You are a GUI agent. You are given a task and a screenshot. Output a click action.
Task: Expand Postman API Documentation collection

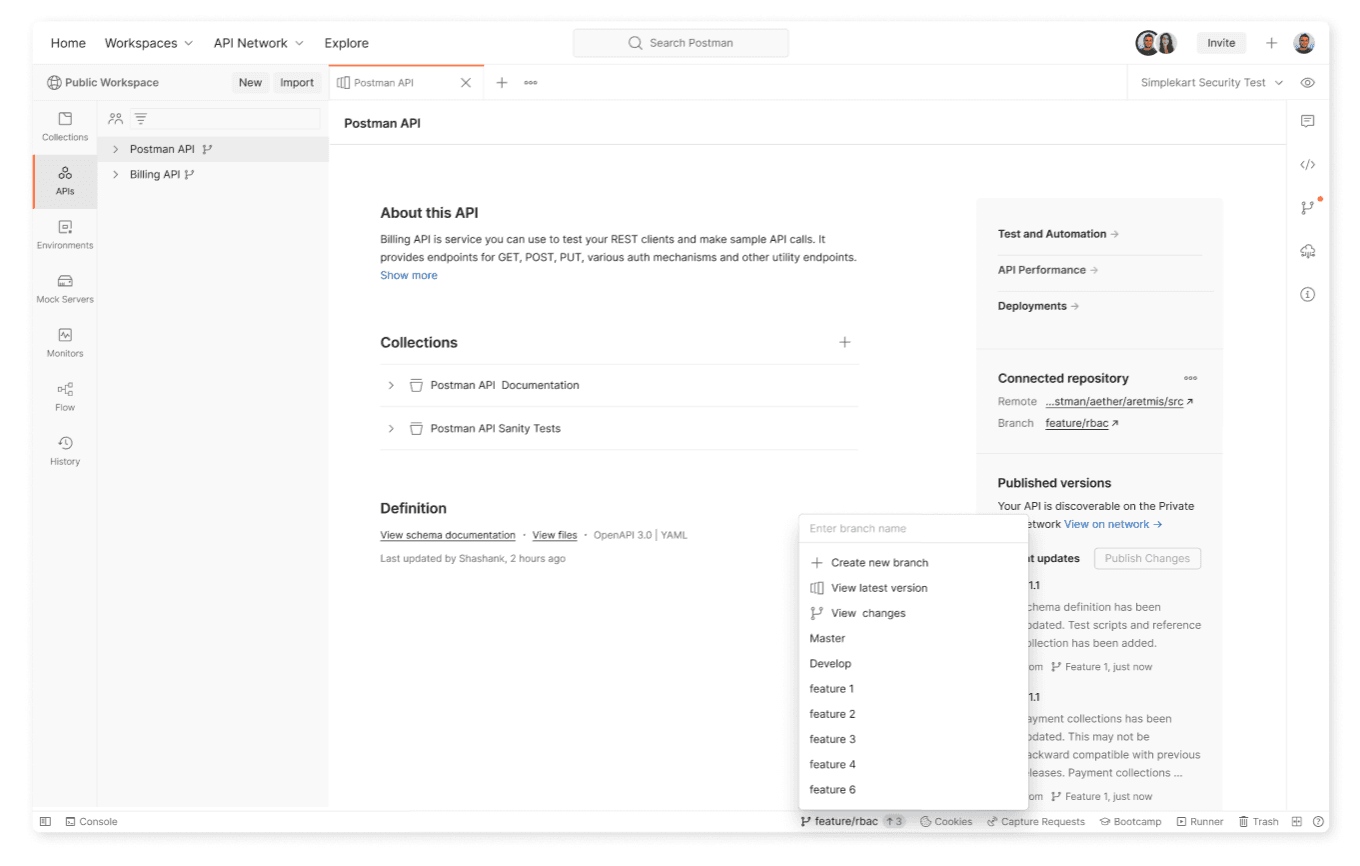coord(391,385)
